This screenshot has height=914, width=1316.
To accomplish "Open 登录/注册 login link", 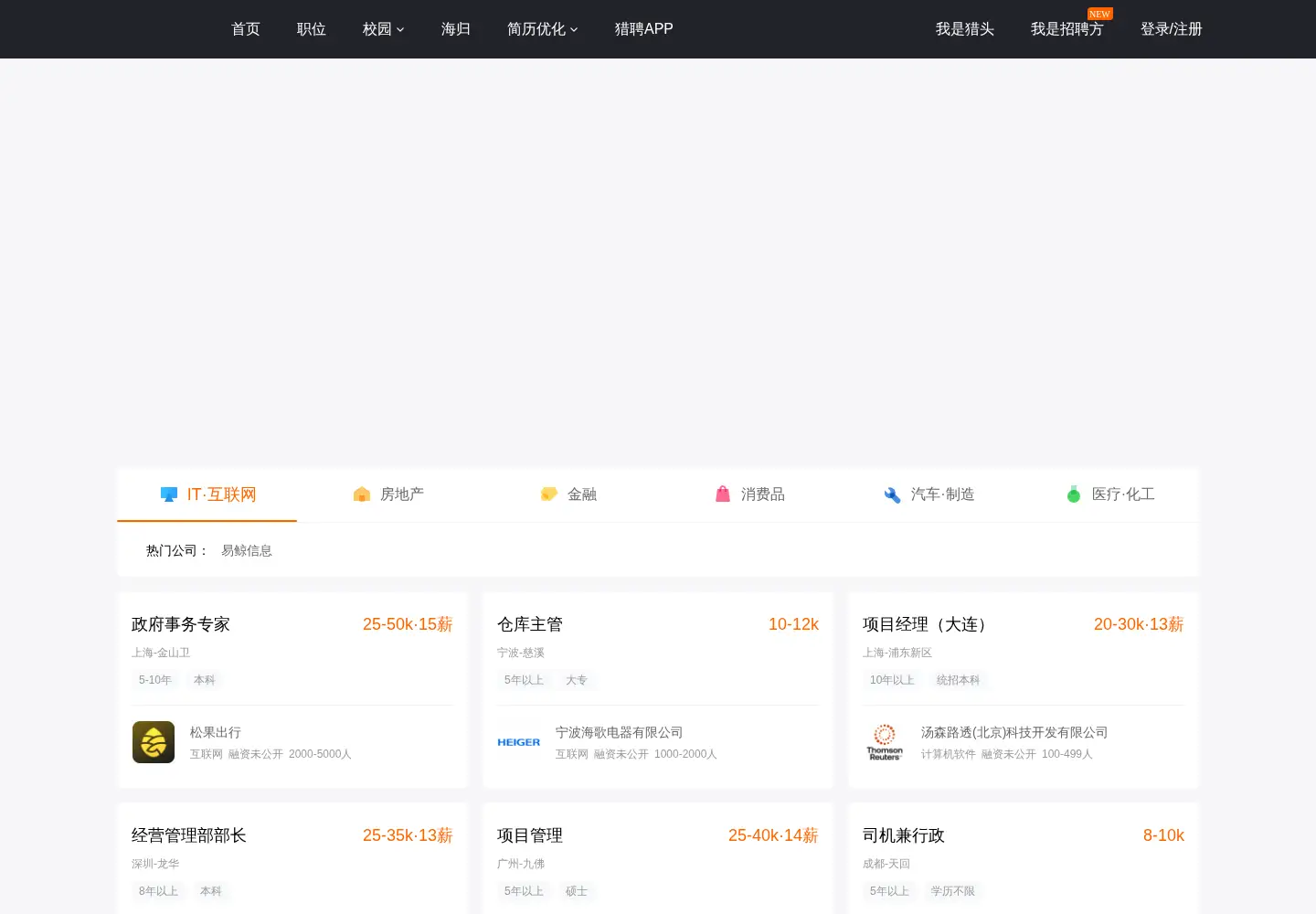I will coord(1172,29).
